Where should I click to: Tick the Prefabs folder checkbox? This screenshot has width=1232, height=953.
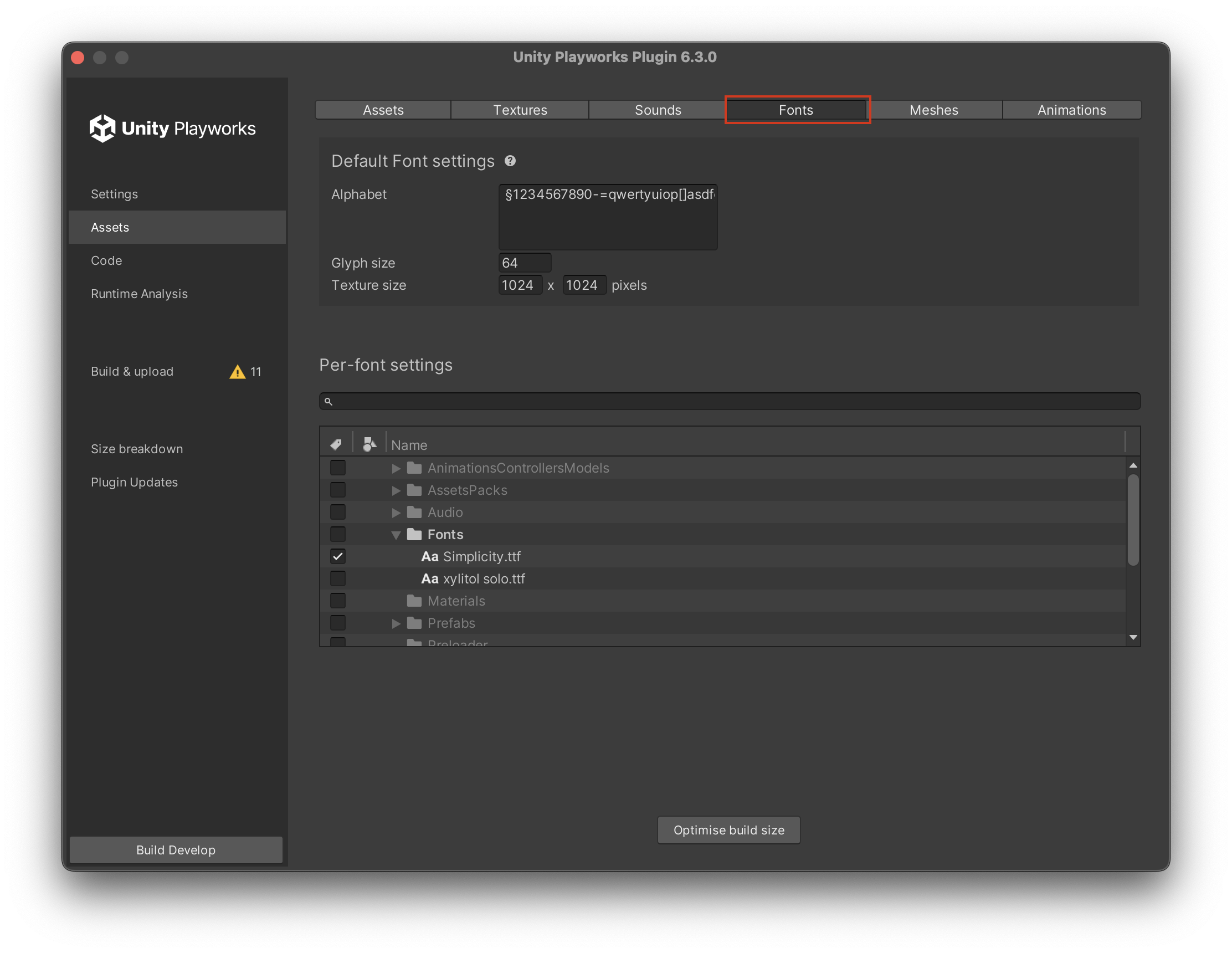point(338,622)
